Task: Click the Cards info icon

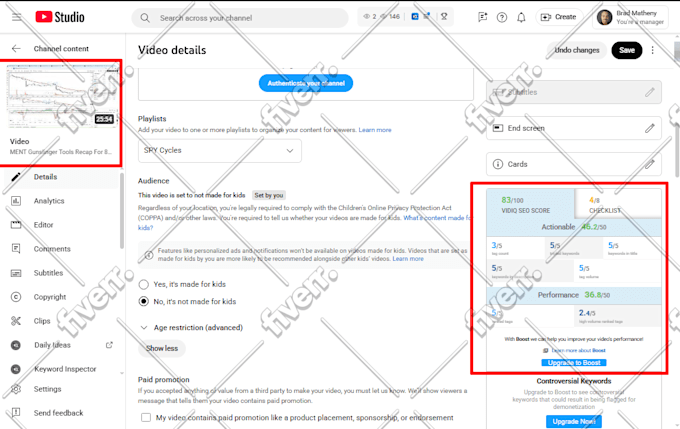Action: pyautogui.click(x=498, y=164)
